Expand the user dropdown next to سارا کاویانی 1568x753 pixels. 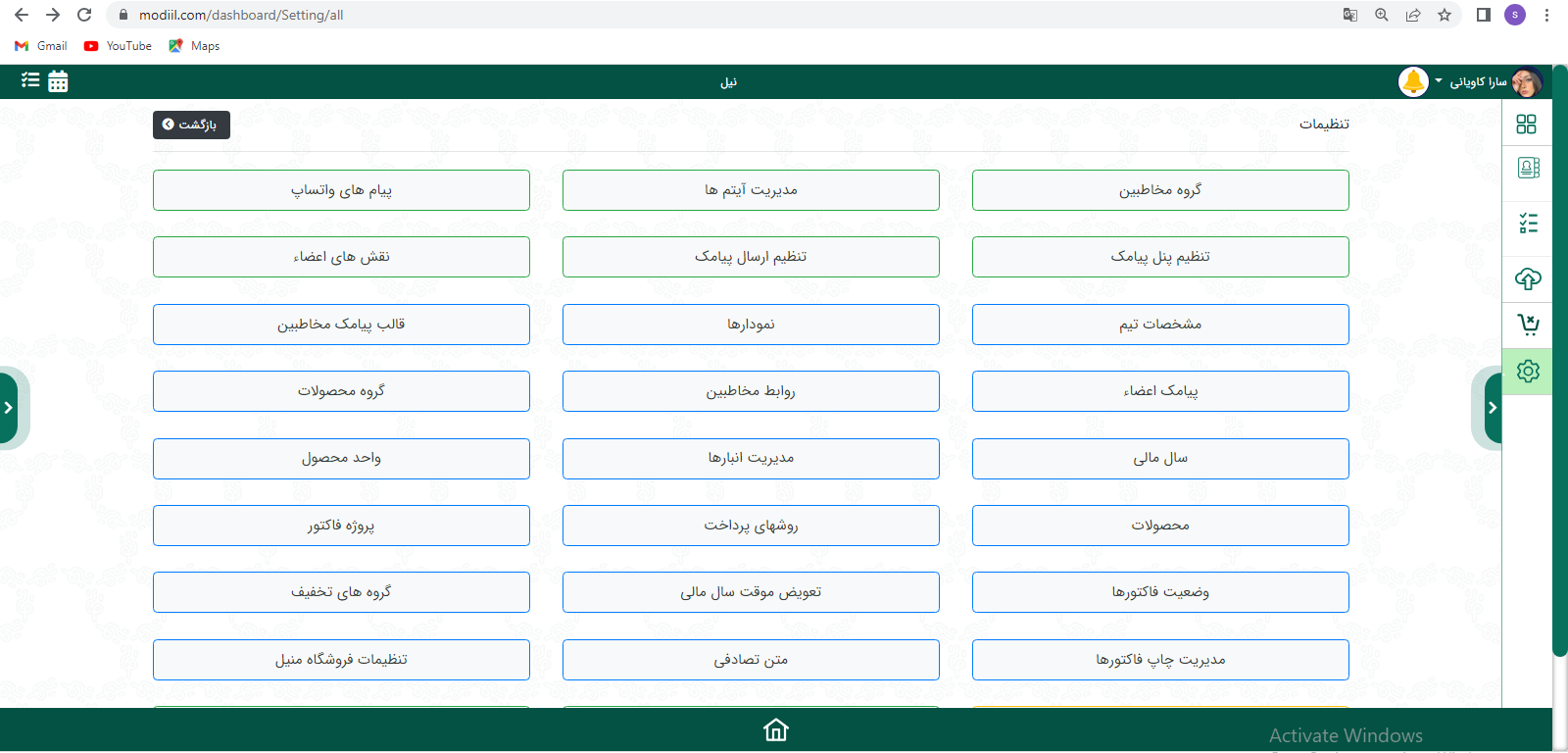[x=1439, y=81]
